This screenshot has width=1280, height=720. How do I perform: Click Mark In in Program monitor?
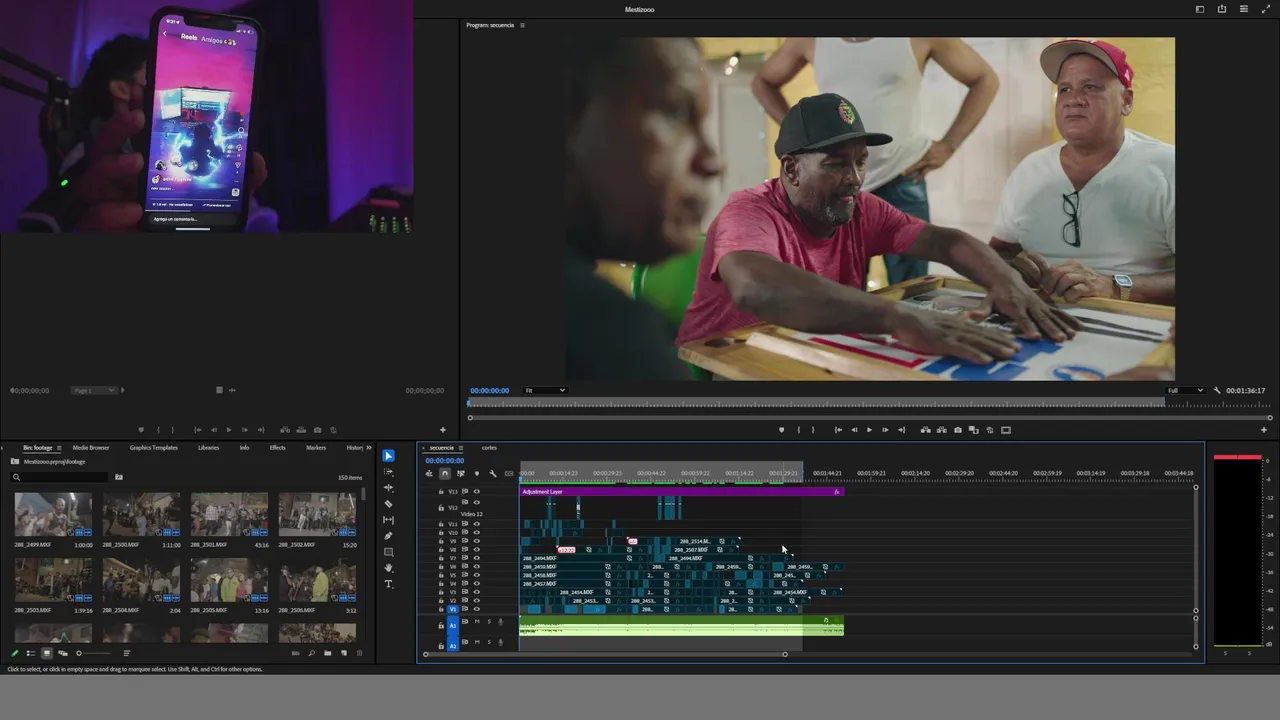(x=798, y=430)
